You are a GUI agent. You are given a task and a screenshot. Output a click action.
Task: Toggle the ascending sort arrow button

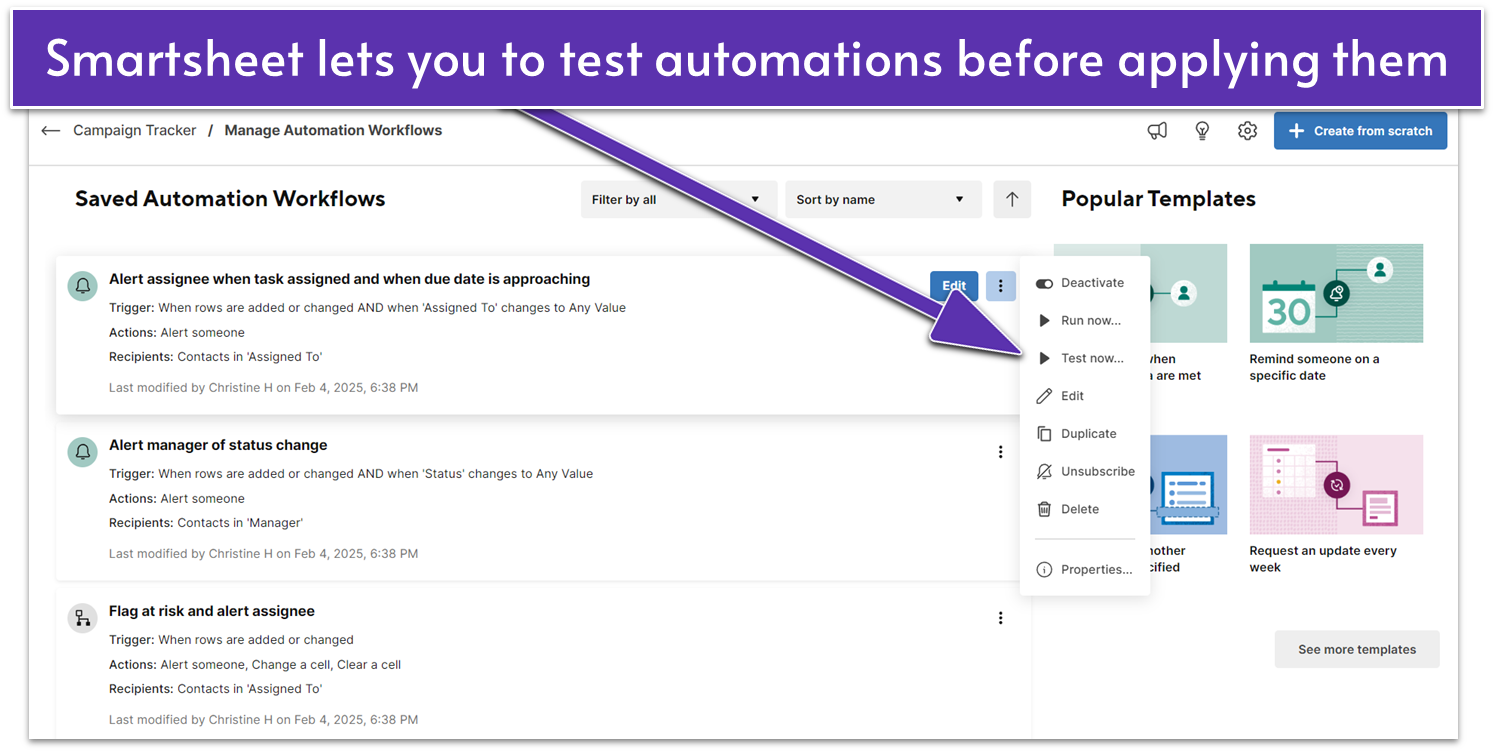[x=1012, y=199]
